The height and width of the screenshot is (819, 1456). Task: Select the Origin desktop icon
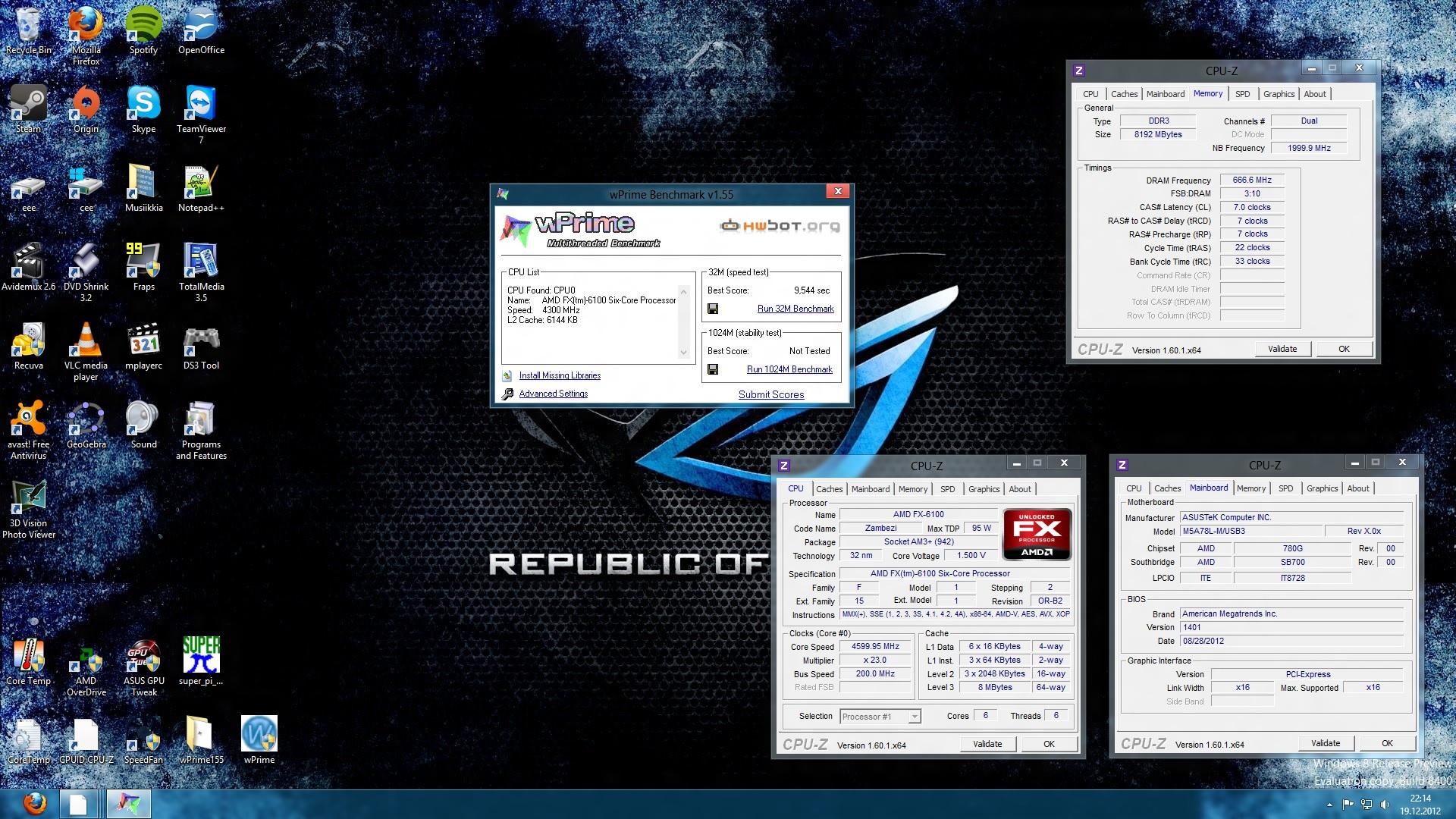coord(86,110)
